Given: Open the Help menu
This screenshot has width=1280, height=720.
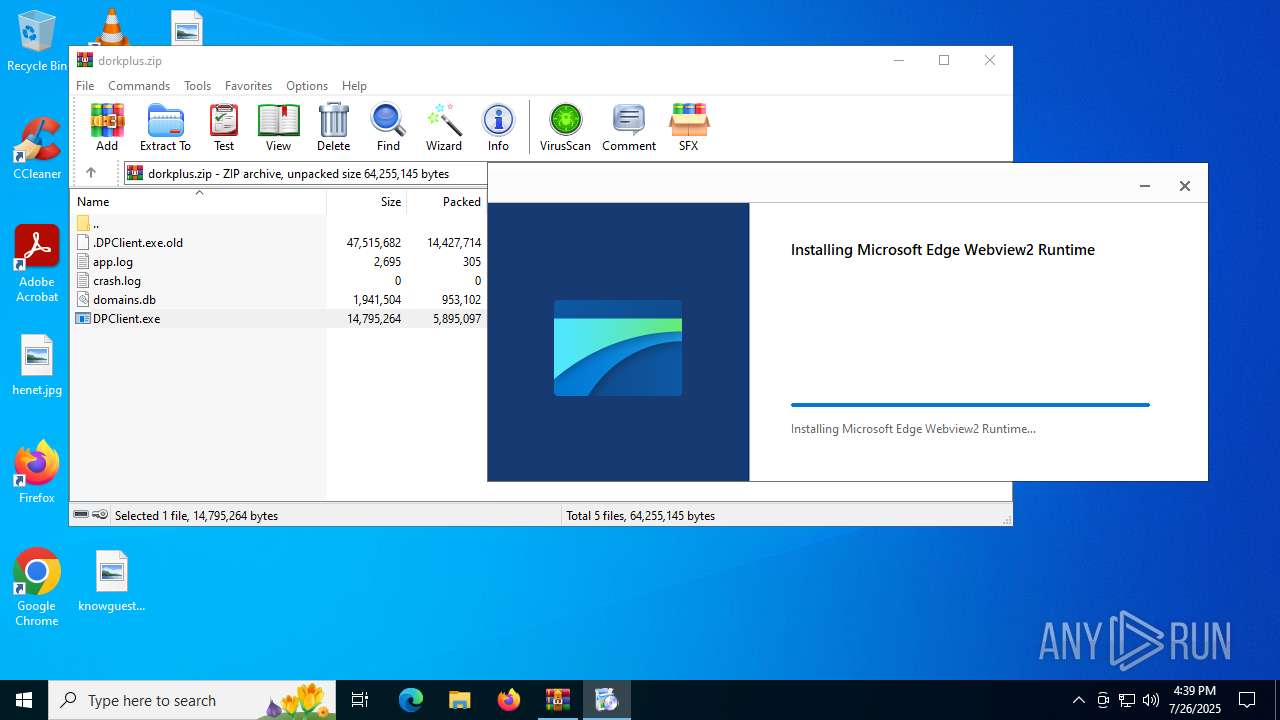Looking at the screenshot, I should pos(354,86).
